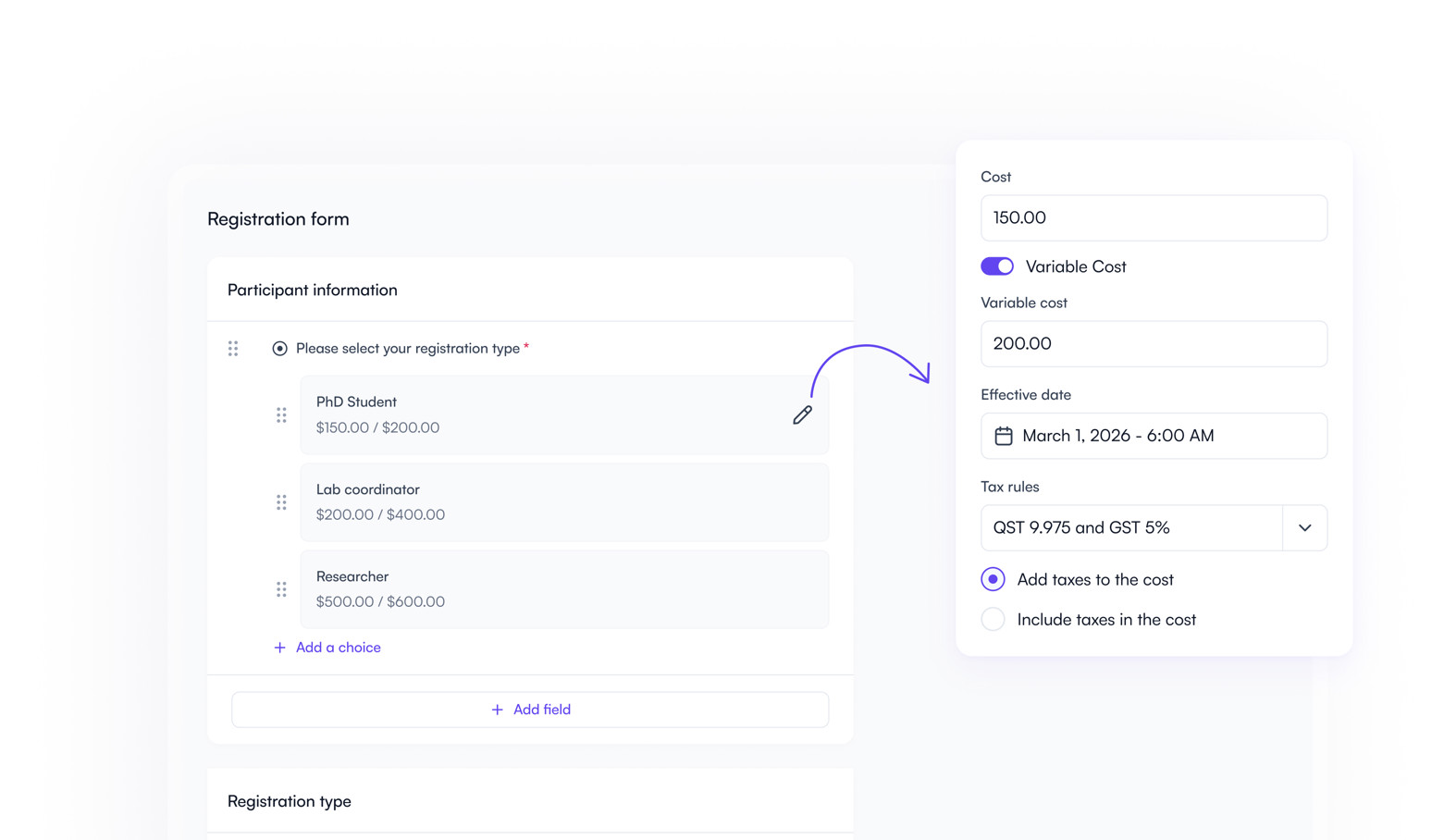The image size is (1444, 840).
Task: Click the drag handle next to Researcher
Action: [x=281, y=589]
